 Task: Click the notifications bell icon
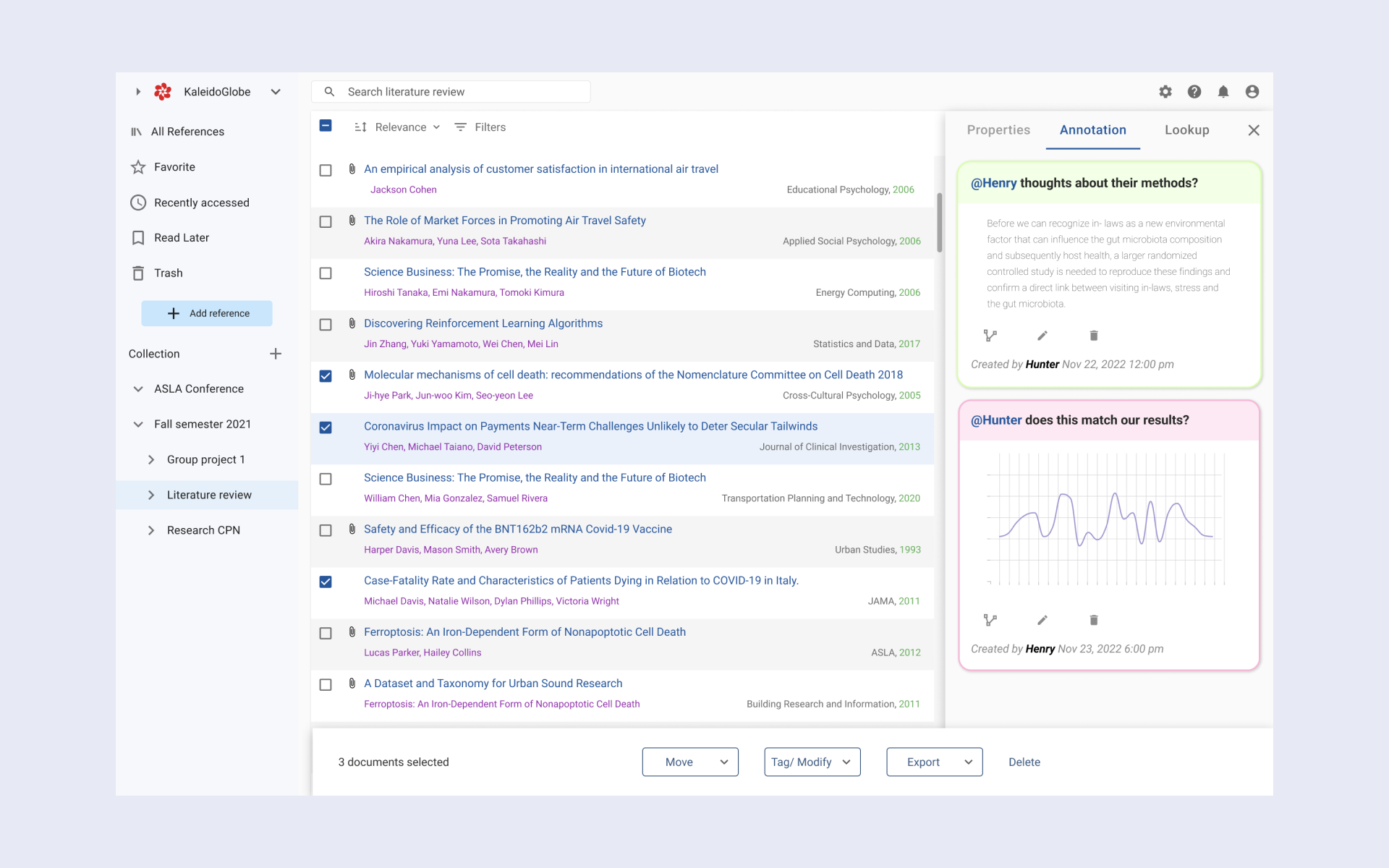1223,92
